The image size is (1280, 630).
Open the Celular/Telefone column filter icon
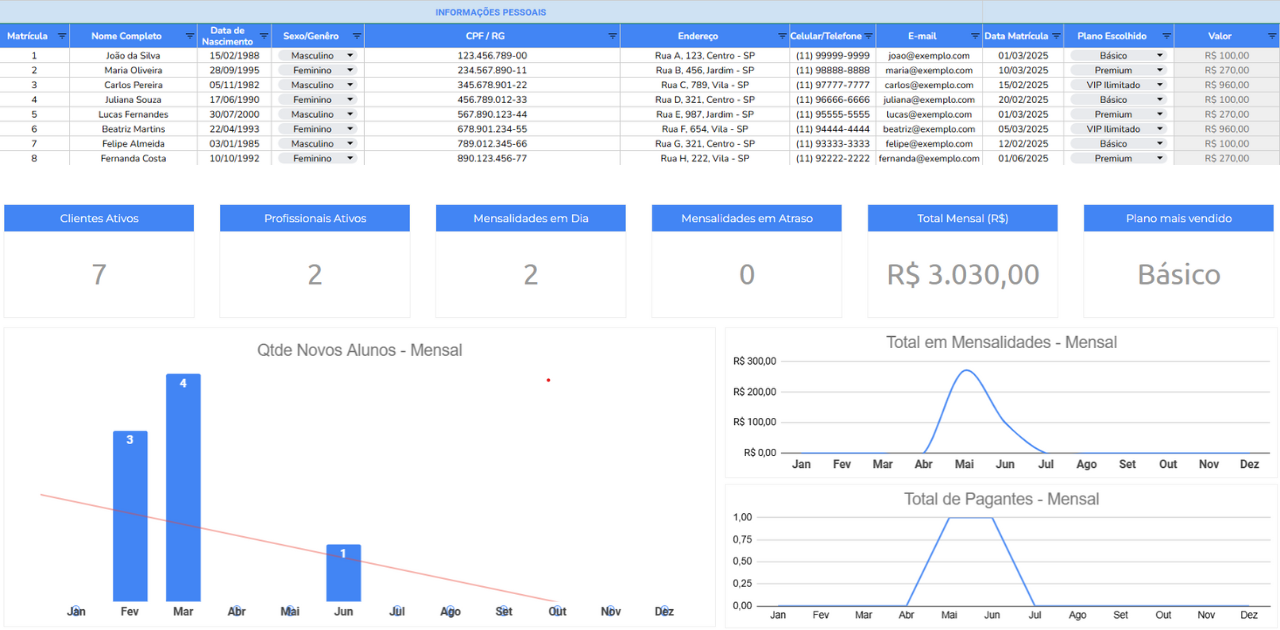[869, 36]
